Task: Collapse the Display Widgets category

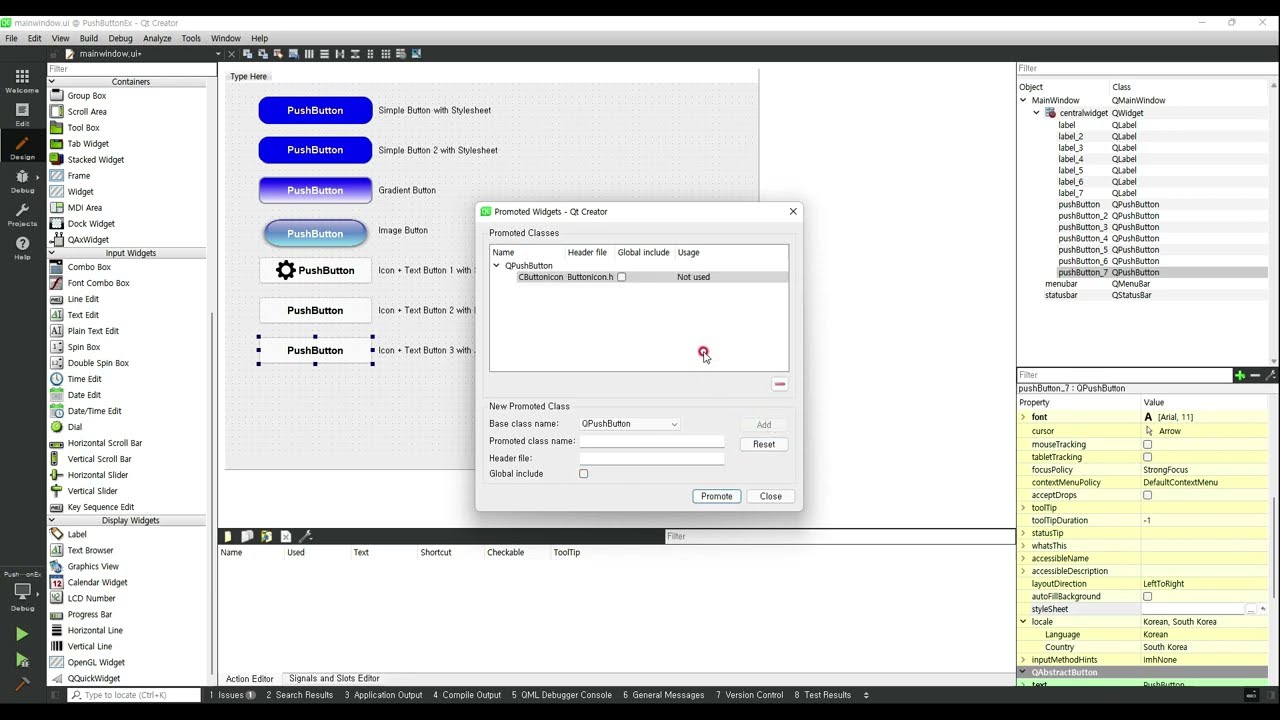Action: point(52,521)
